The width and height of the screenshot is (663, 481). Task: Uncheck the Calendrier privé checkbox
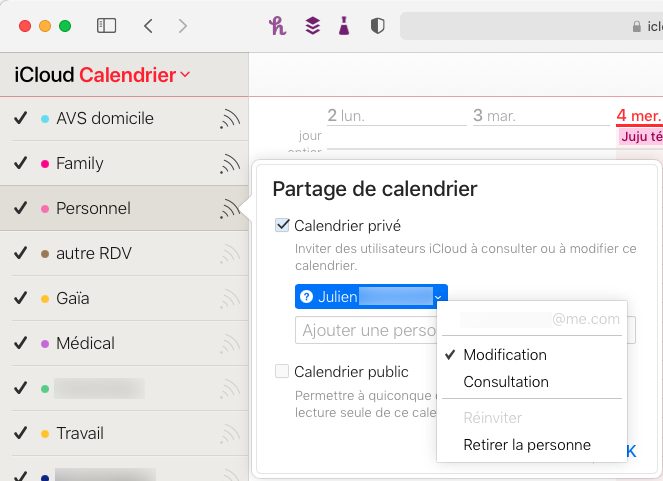(x=282, y=226)
